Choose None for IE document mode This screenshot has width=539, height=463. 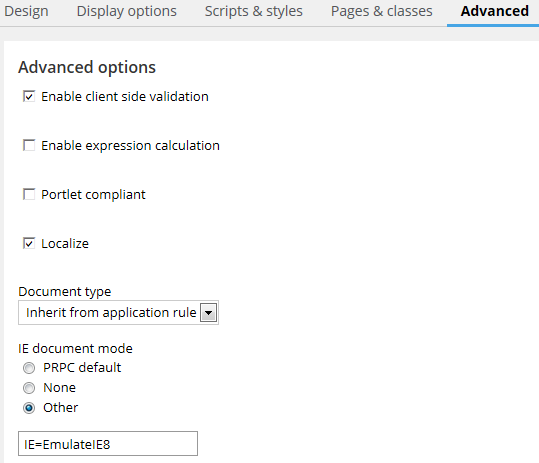[x=29, y=388]
